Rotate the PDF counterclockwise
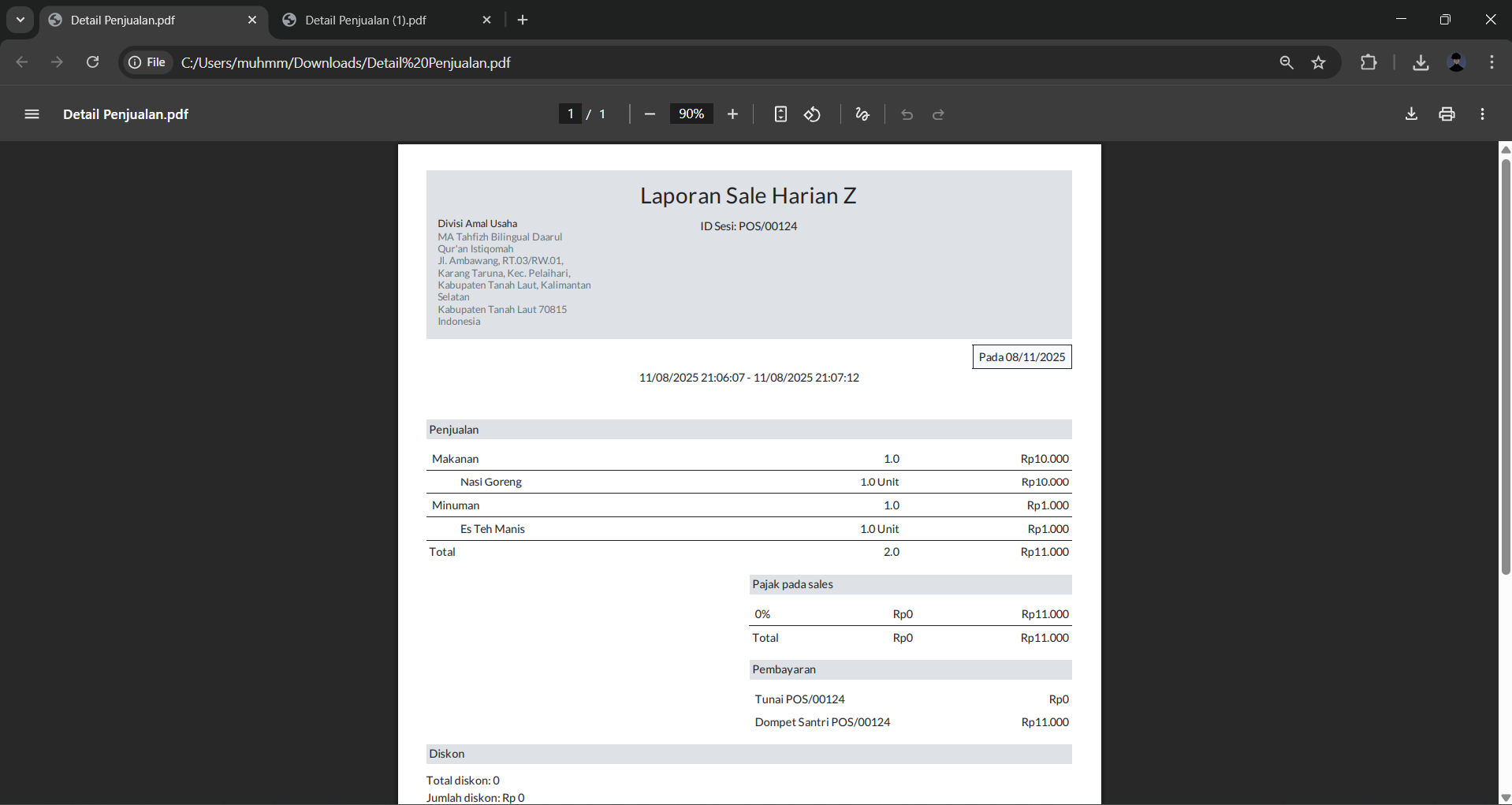This screenshot has height=805, width=1512. (813, 114)
